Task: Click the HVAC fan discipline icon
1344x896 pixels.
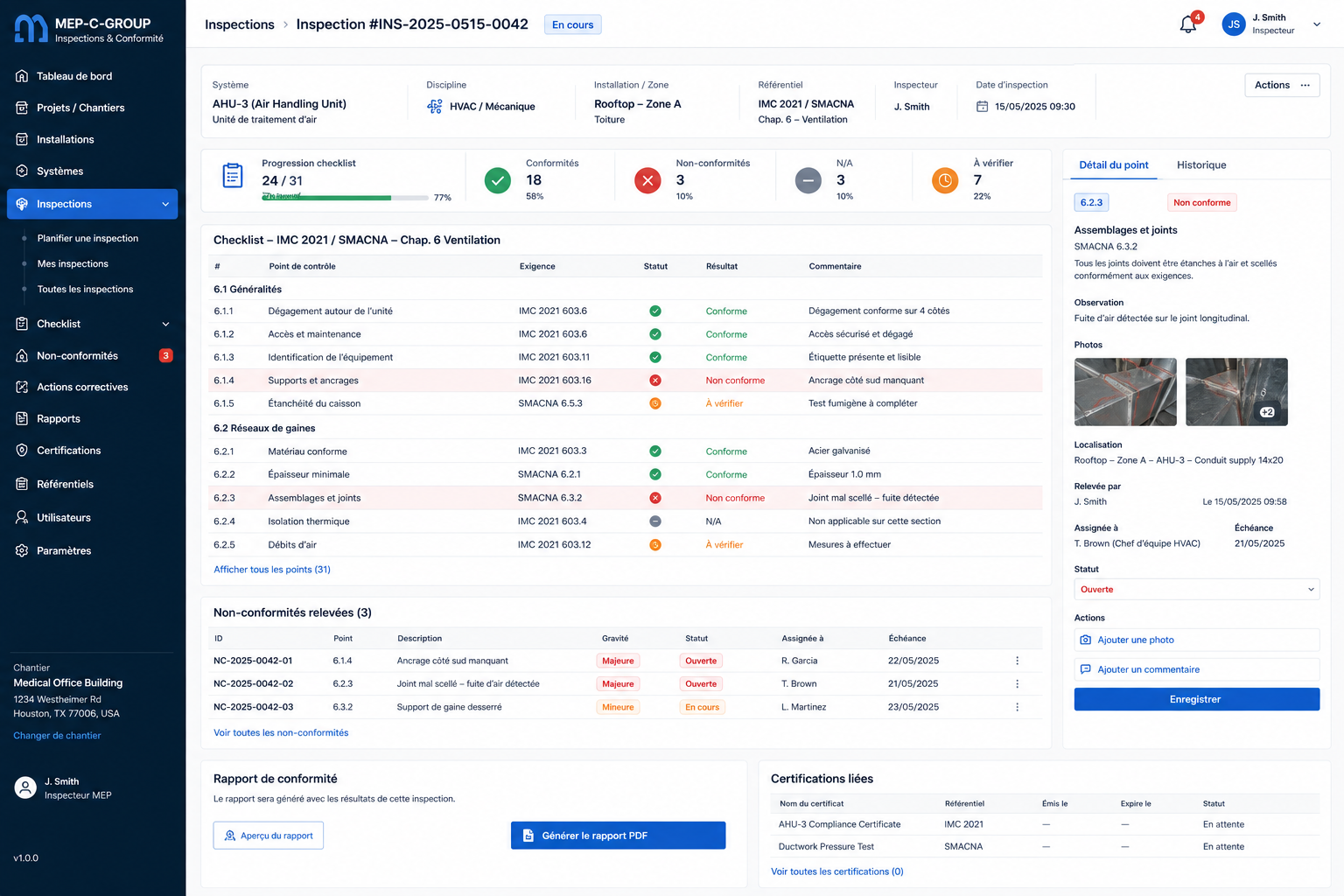Action: point(435,106)
